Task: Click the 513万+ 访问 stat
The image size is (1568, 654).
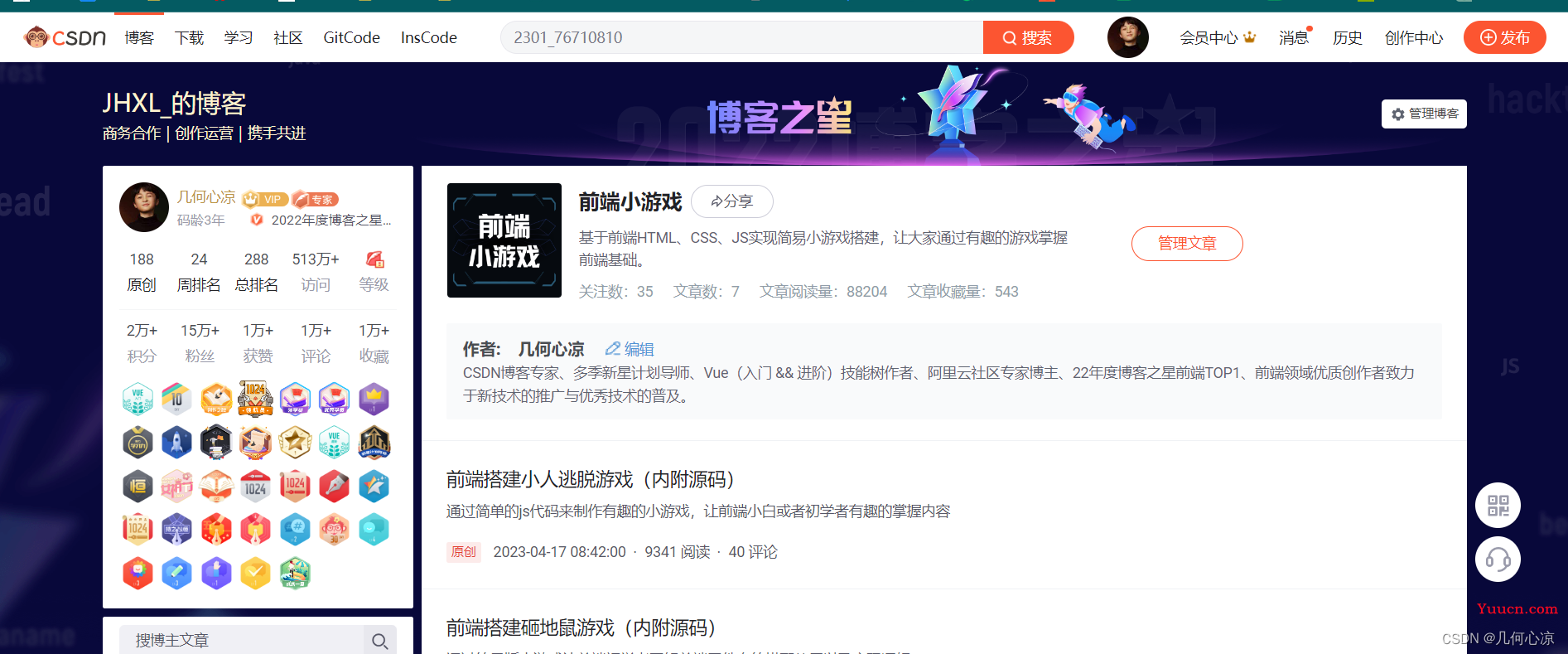Action: [x=316, y=272]
